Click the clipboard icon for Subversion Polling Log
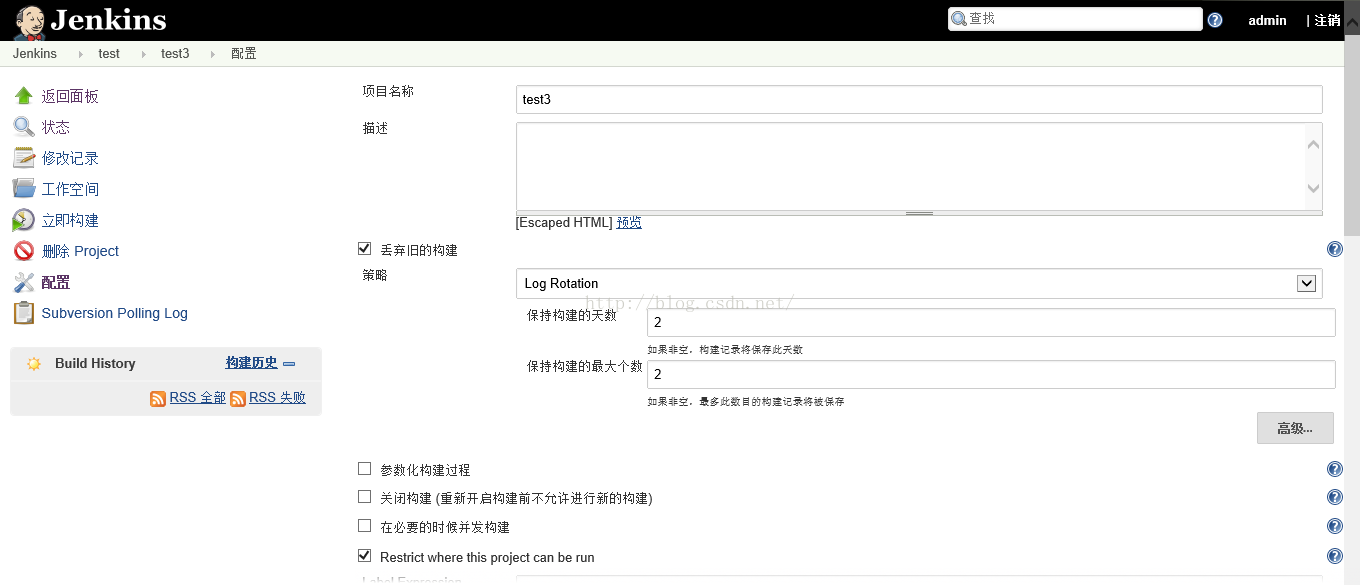This screenshot has height=585, width=1360. (x=24, y=313)
